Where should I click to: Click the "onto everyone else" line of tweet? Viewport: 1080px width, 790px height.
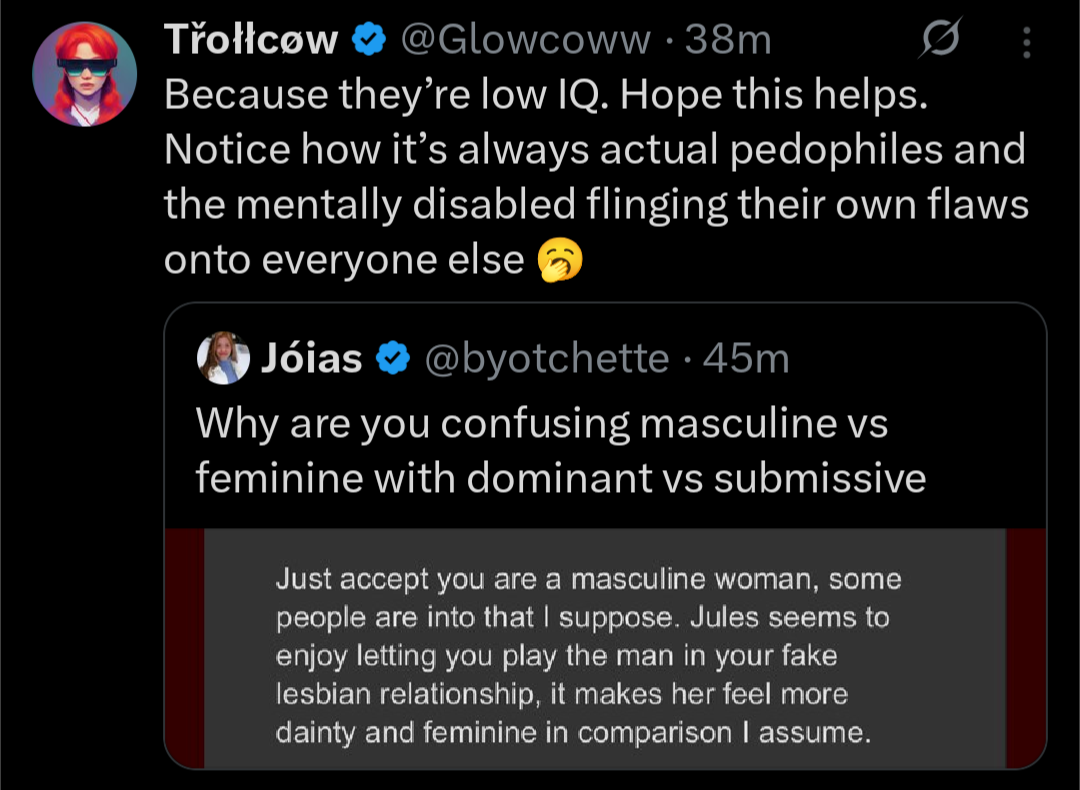click(344, 260)
